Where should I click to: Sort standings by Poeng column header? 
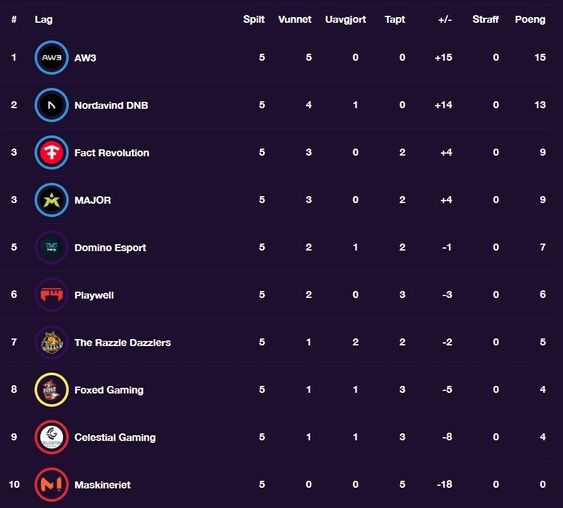click(530, 19)
